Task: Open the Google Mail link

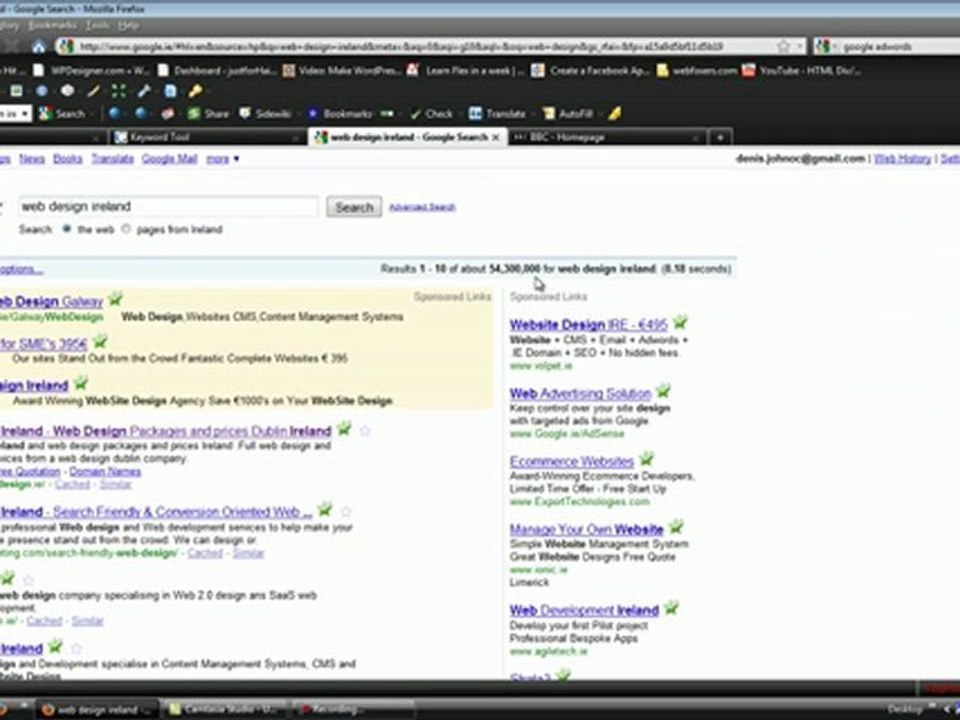Action: coord(169,159)
